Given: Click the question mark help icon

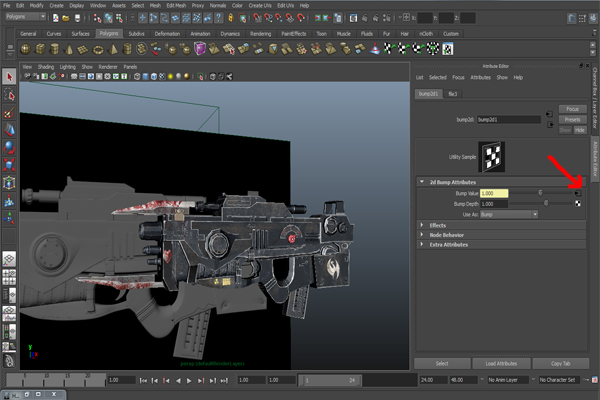Looking at the screenshot, I should (218, 18).
